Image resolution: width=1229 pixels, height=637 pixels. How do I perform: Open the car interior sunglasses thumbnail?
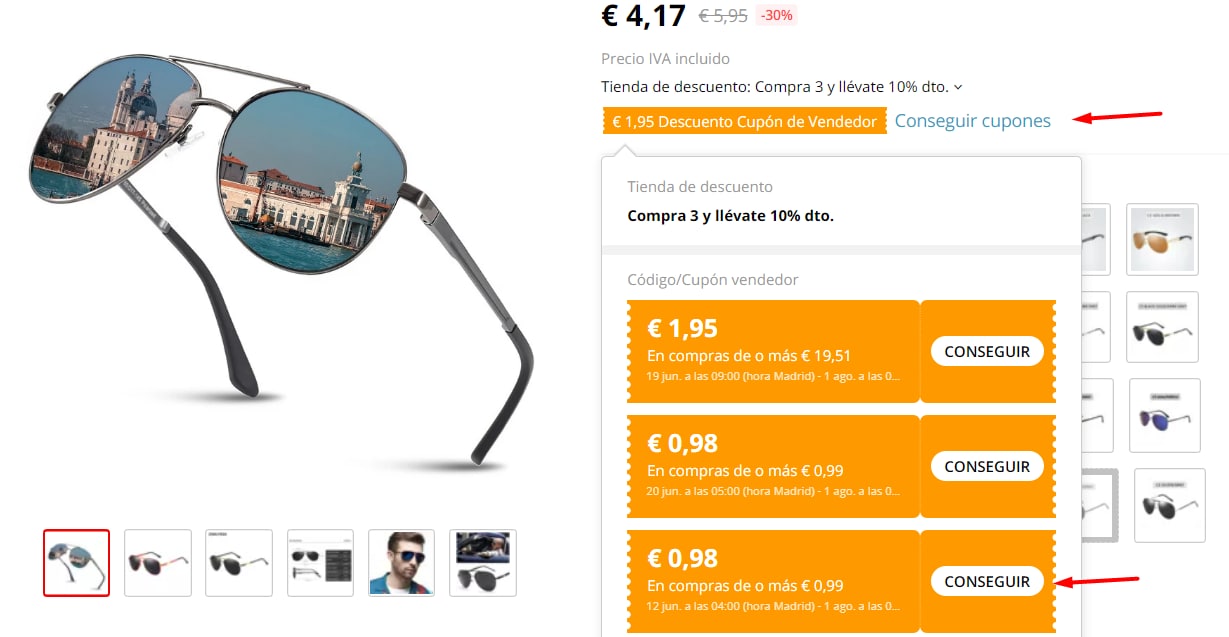tap(483, 563)
